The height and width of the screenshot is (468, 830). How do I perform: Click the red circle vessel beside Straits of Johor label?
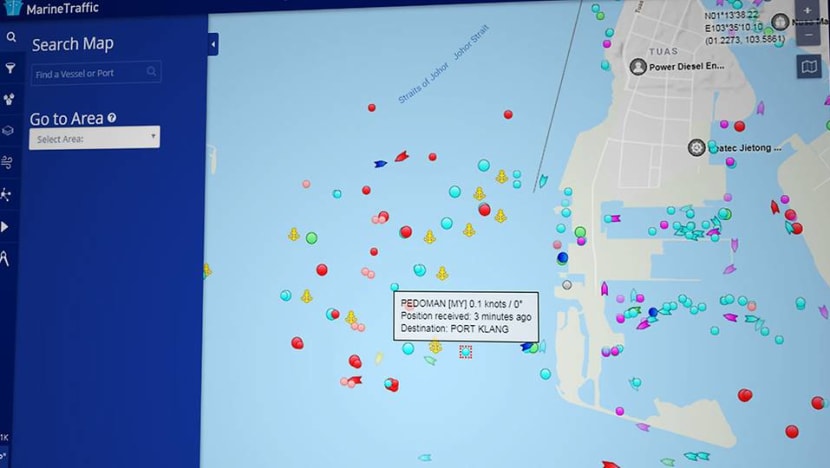[x=372, y=107]
